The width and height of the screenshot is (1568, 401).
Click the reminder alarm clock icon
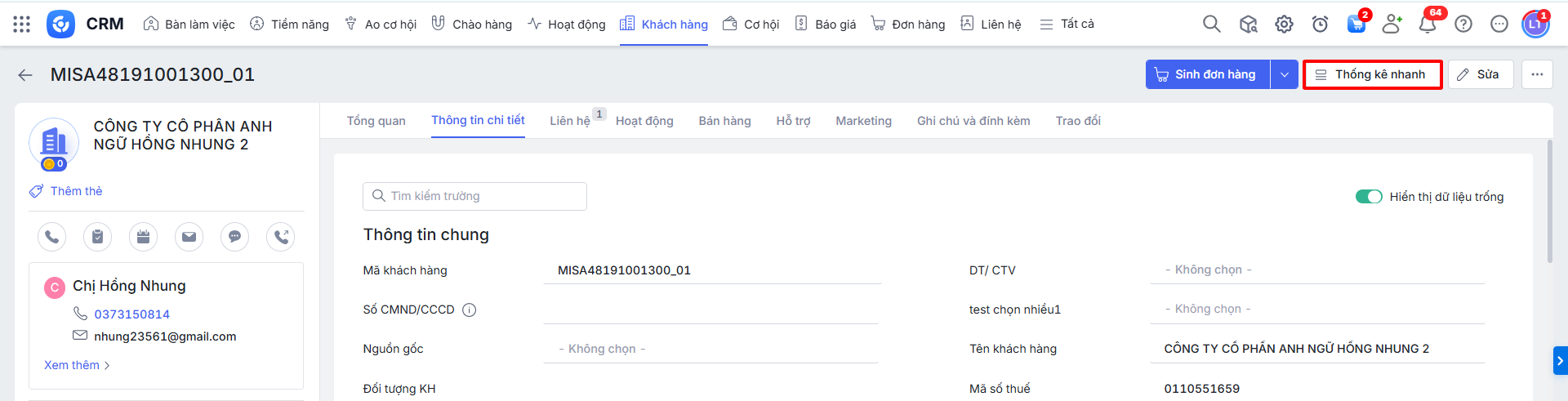coord(1320,24)
